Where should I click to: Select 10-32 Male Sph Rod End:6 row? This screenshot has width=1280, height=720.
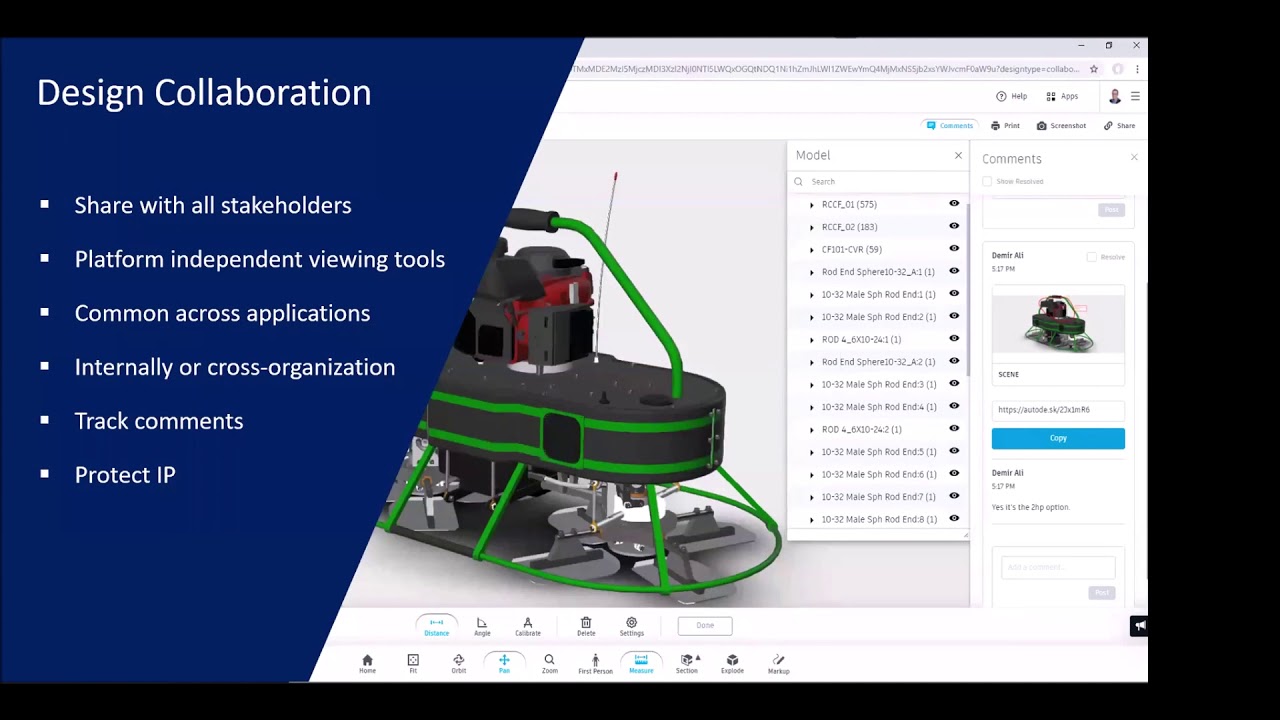[x=878, y=474]
